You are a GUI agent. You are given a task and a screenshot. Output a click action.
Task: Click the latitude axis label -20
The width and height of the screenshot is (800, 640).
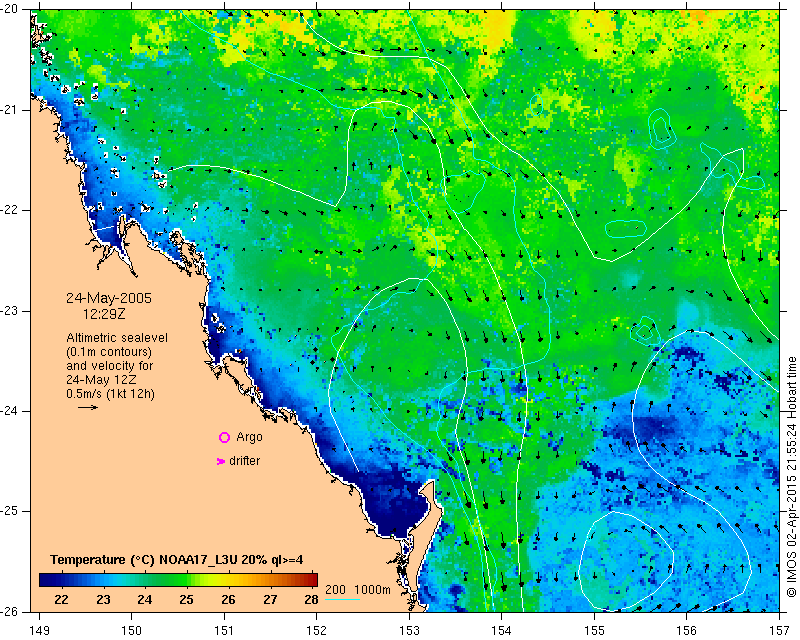click(10, 9)
